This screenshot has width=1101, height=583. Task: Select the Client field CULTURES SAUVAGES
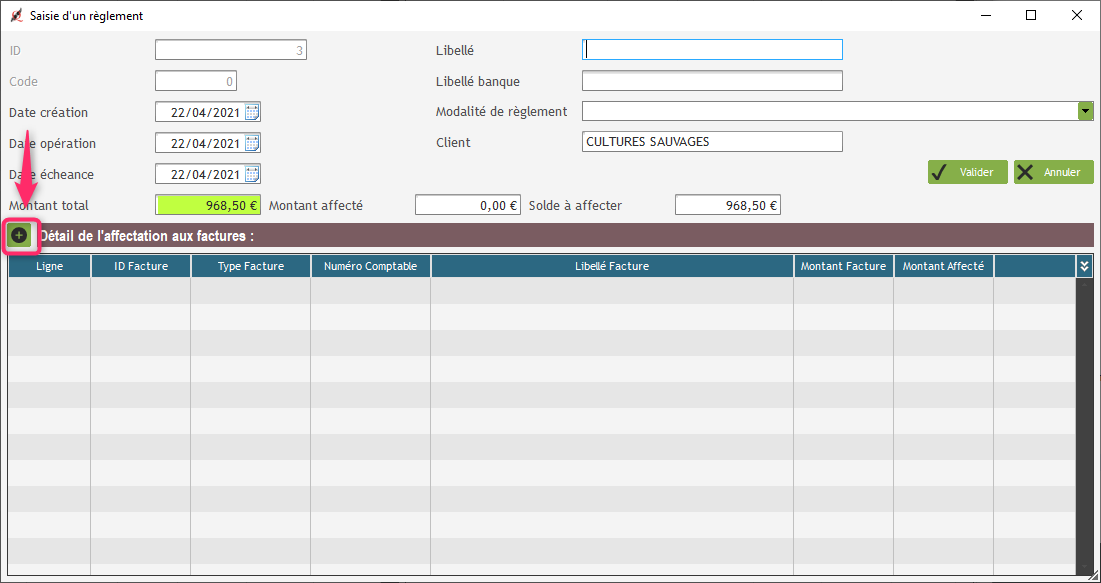click(x=712, y=142)
